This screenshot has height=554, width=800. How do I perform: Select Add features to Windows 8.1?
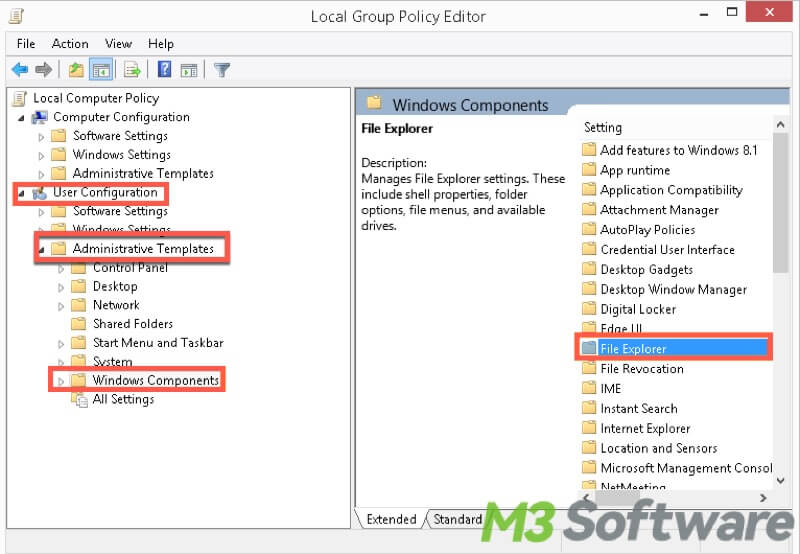point(679,150)
